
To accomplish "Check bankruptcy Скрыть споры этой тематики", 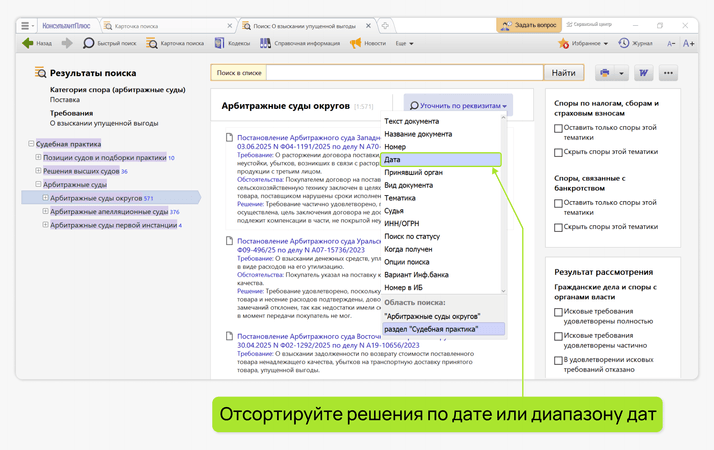I will tap(558, 227).
